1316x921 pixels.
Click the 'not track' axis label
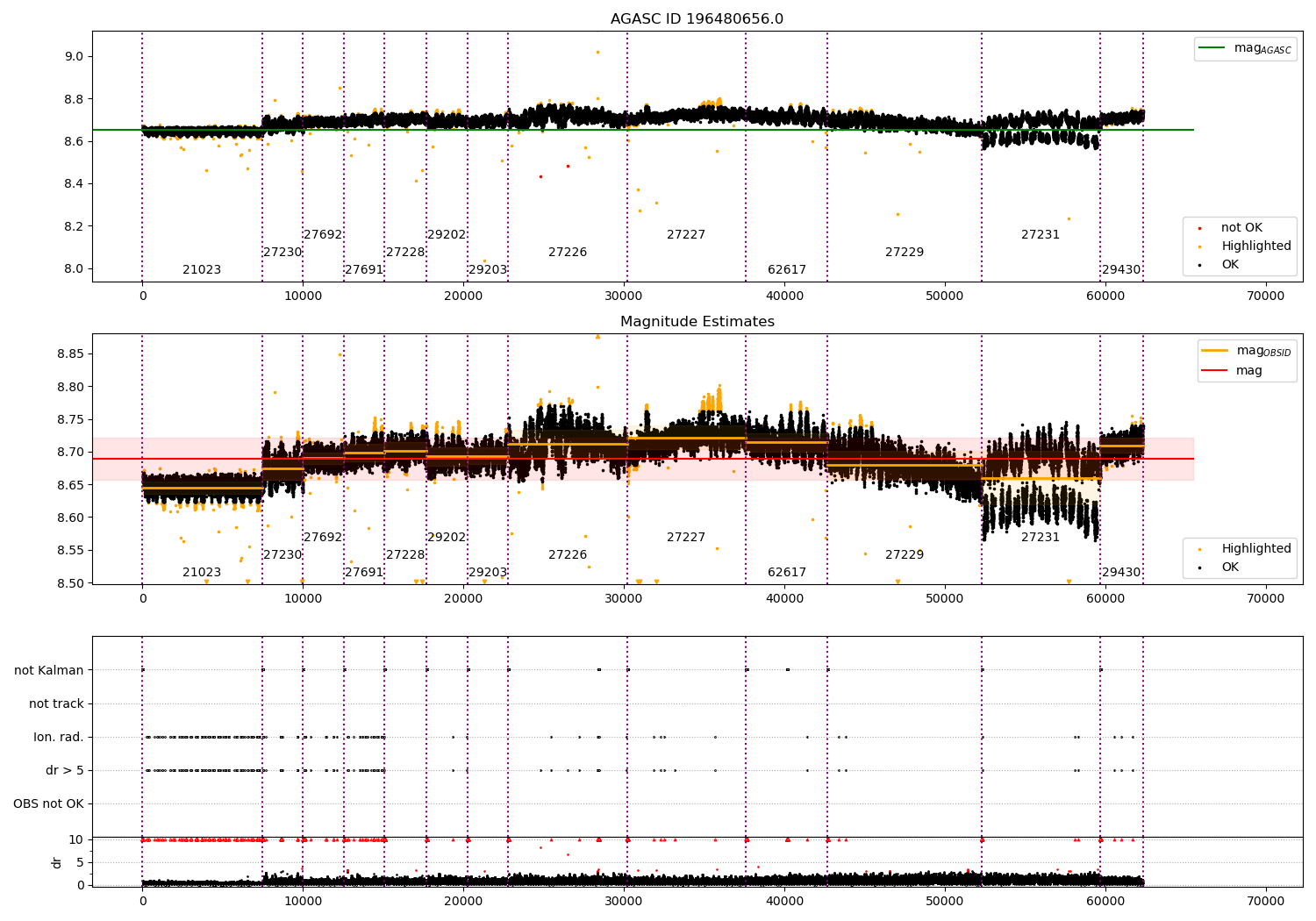tap(56, 704)
